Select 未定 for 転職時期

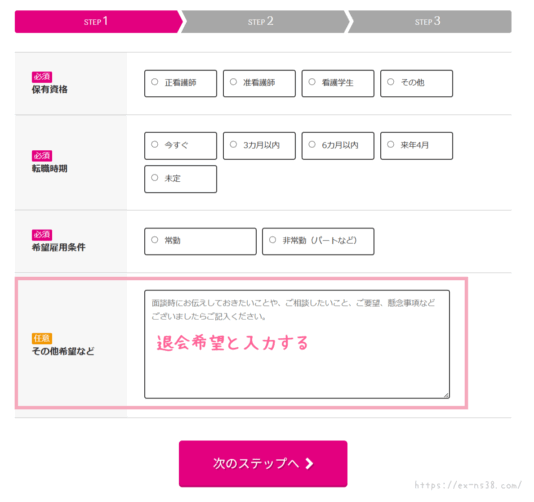coord(180,179)
